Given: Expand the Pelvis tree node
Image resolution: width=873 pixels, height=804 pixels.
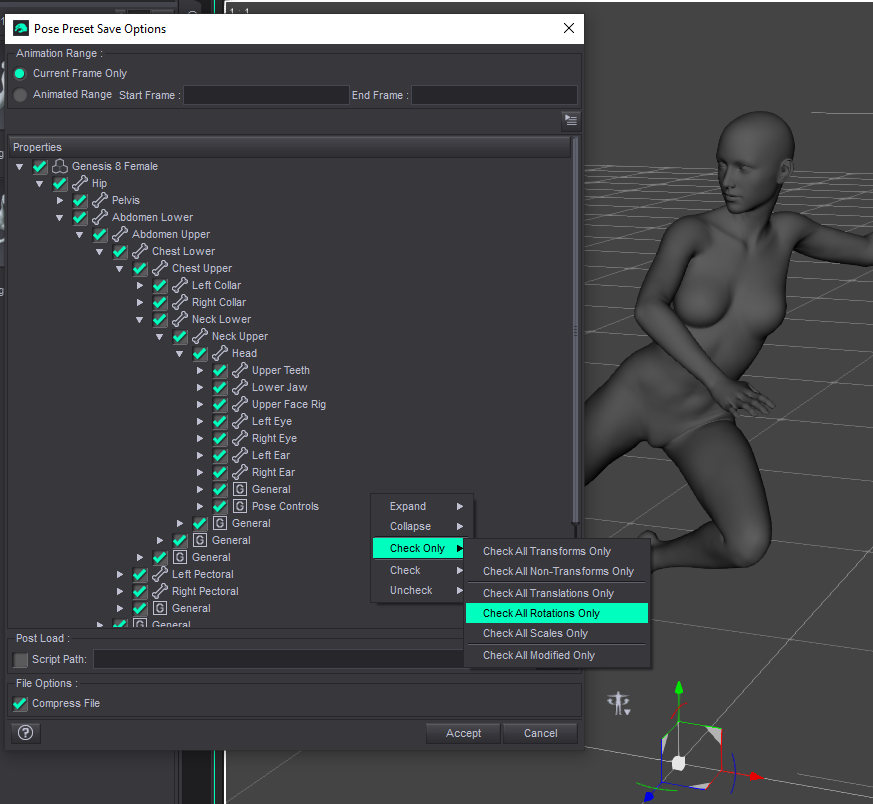Looking at the screenshot, I should [x=60, y=201].
